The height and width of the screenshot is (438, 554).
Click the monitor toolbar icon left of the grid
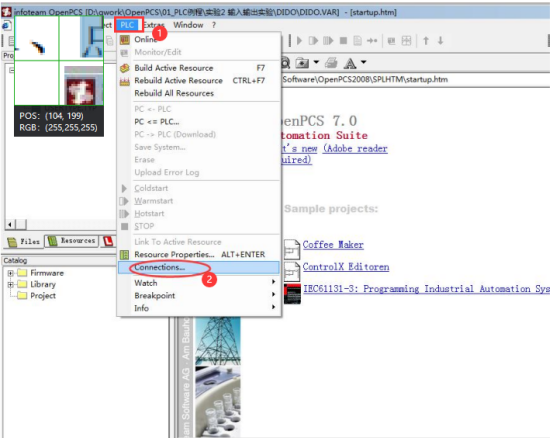click(391, 41)
